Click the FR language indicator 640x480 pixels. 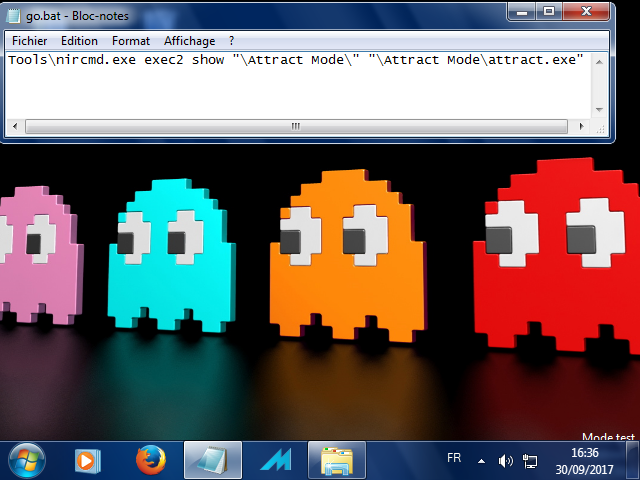tap(453, 458)
